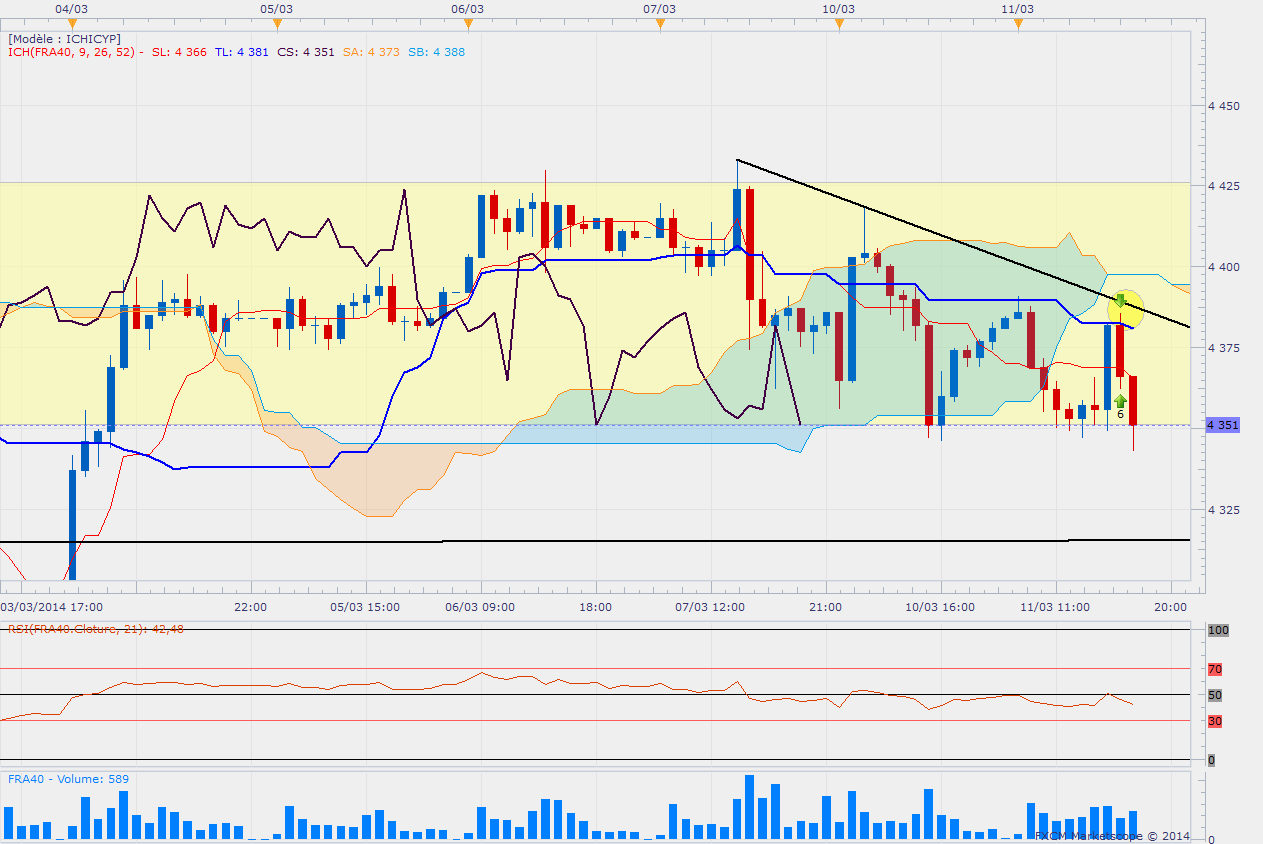Select the orange day marker labeled 10/03
Image resolution: width=1263 pixels, height=844 pixels.
(x=838, y=25)
